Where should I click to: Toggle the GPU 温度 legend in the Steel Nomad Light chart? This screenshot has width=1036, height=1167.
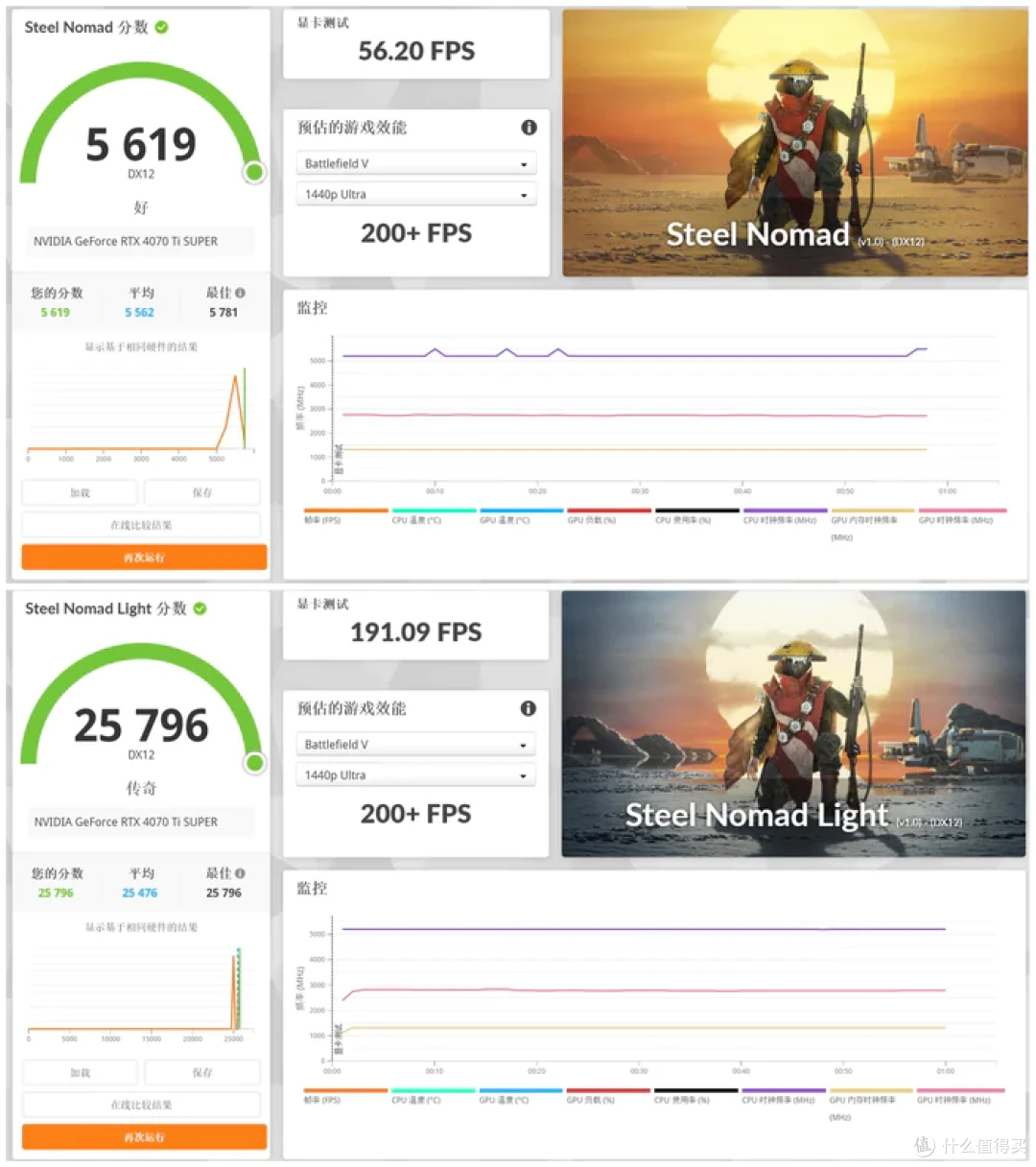tap(521, 1096)
